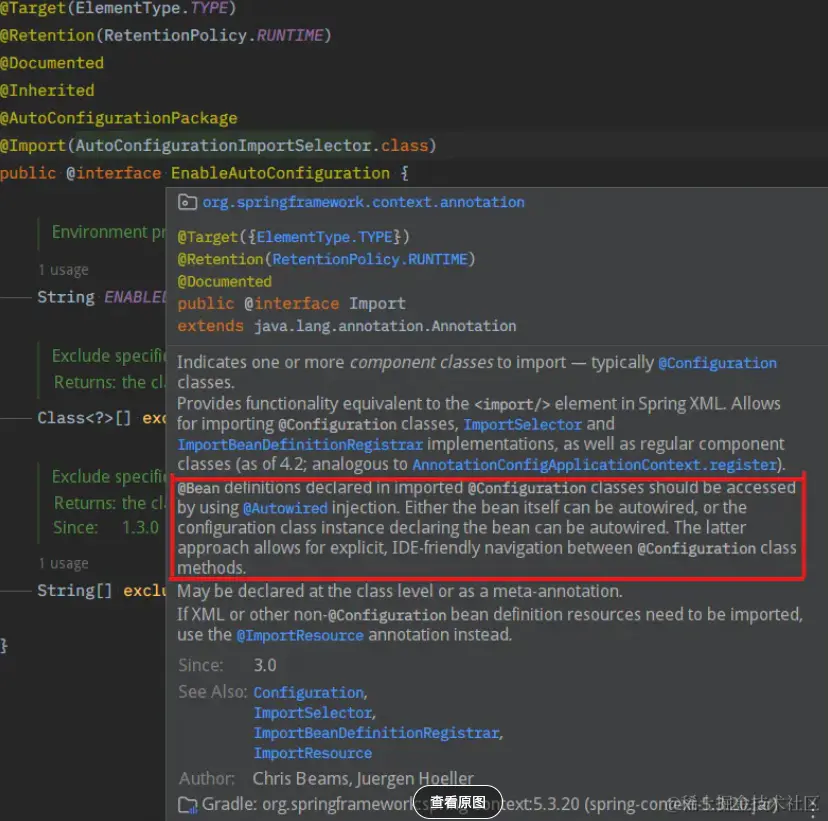Click author 'Chris Beams, Juergen Hoeller' text
The image size is (828, 821).
click(363, 779)
